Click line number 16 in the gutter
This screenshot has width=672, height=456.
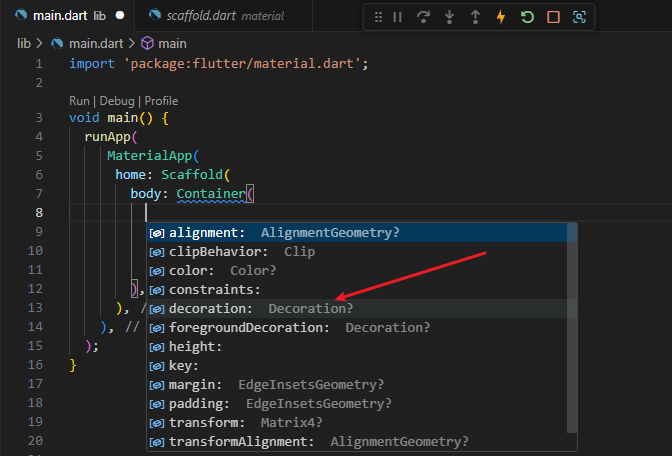[x=35, y=365]
